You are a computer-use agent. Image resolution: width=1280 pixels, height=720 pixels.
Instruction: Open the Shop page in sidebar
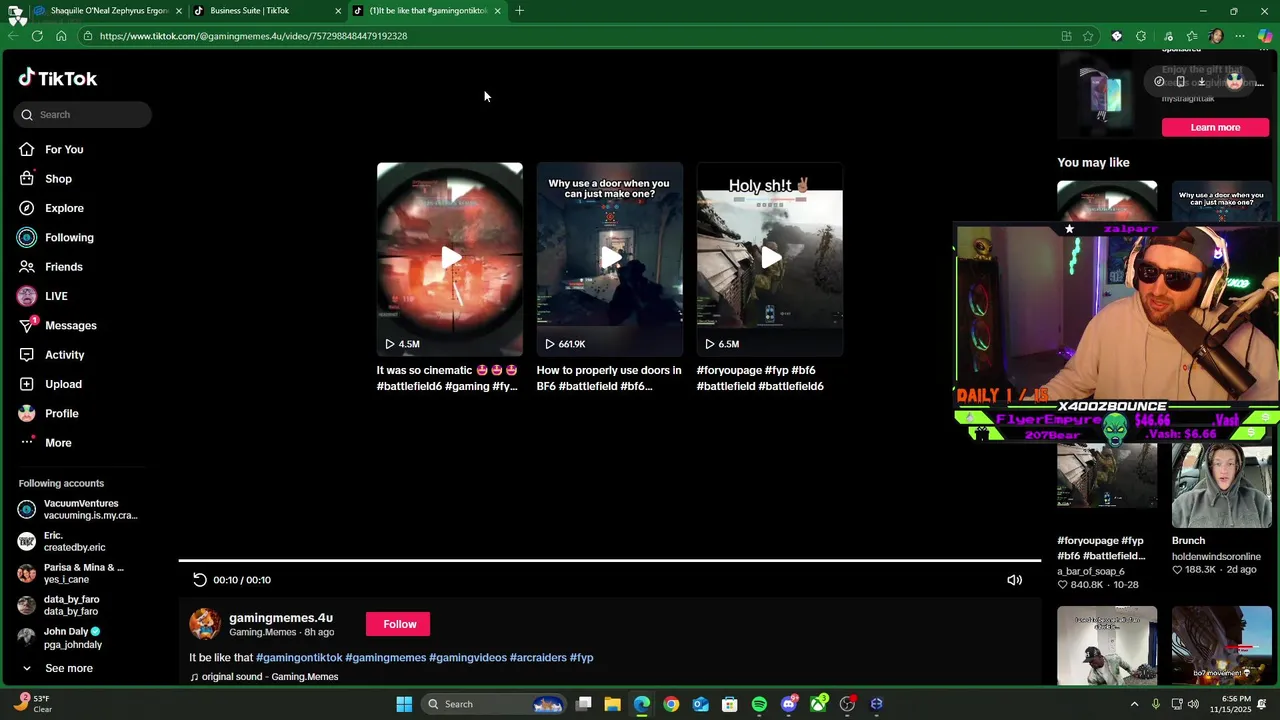pos(58,179)
